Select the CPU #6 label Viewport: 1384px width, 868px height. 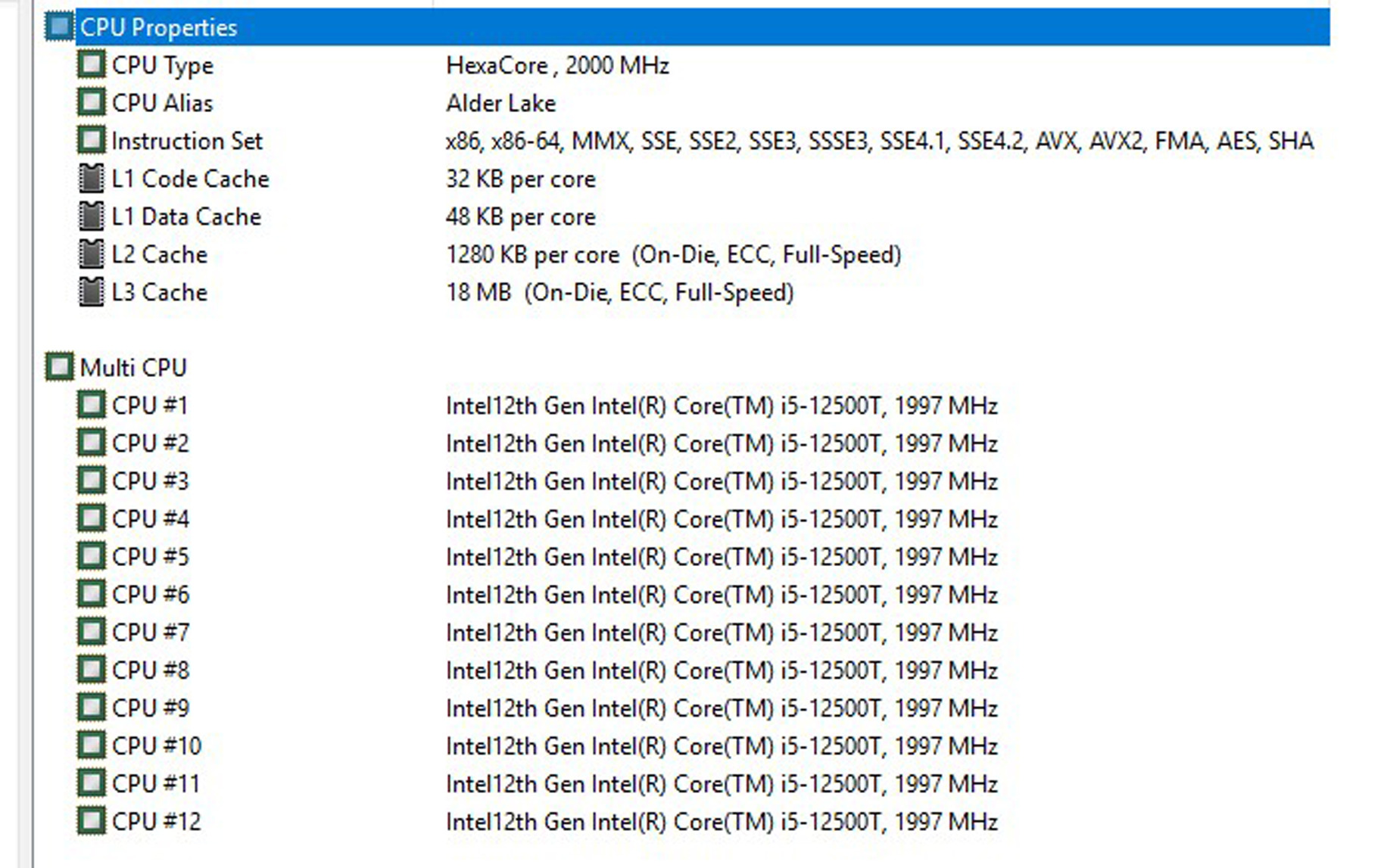pyautogui.click(x=150, y=595)
